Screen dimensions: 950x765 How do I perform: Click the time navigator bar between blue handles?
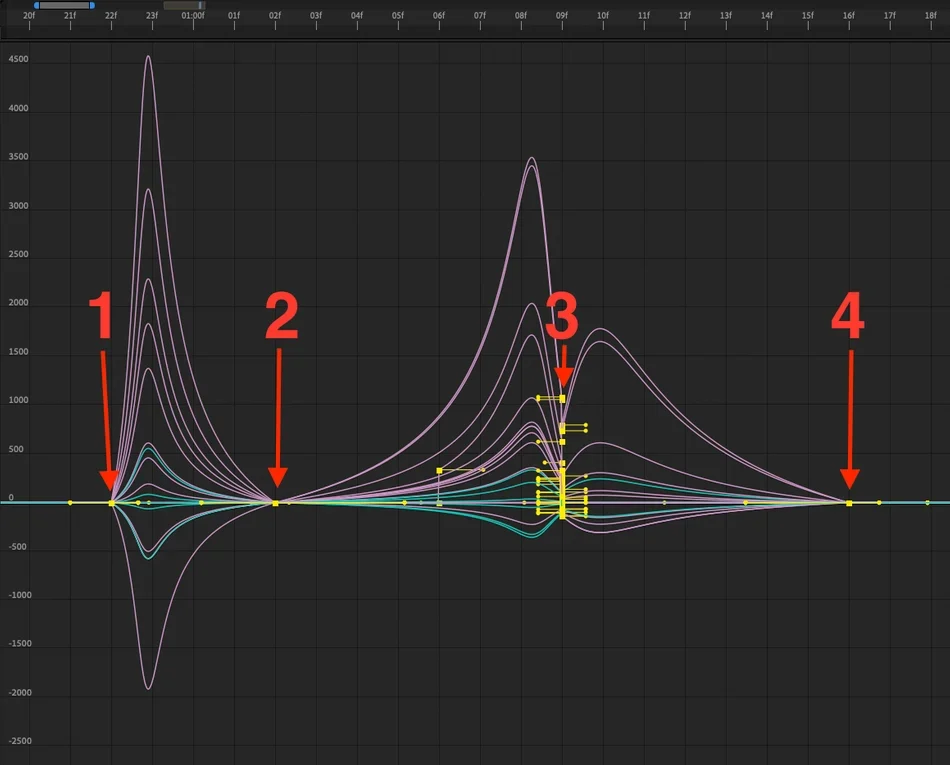pos(64,5)
